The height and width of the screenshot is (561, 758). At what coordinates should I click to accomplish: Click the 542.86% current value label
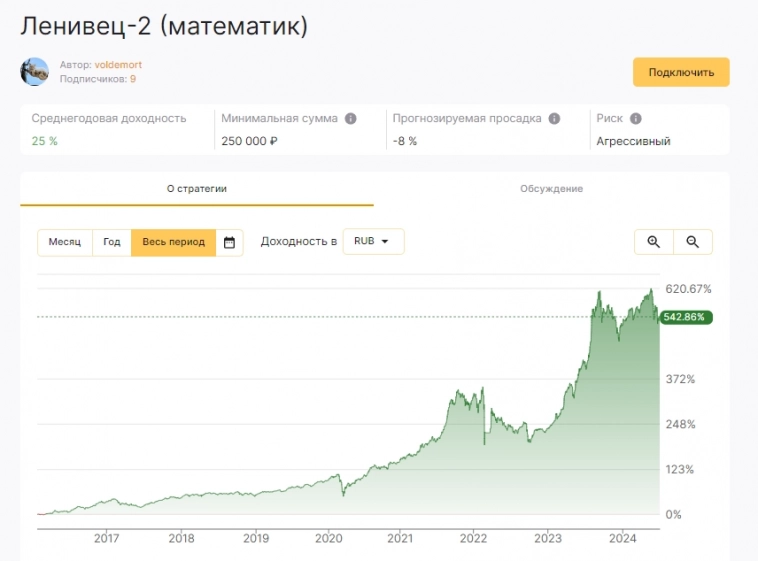684,317
